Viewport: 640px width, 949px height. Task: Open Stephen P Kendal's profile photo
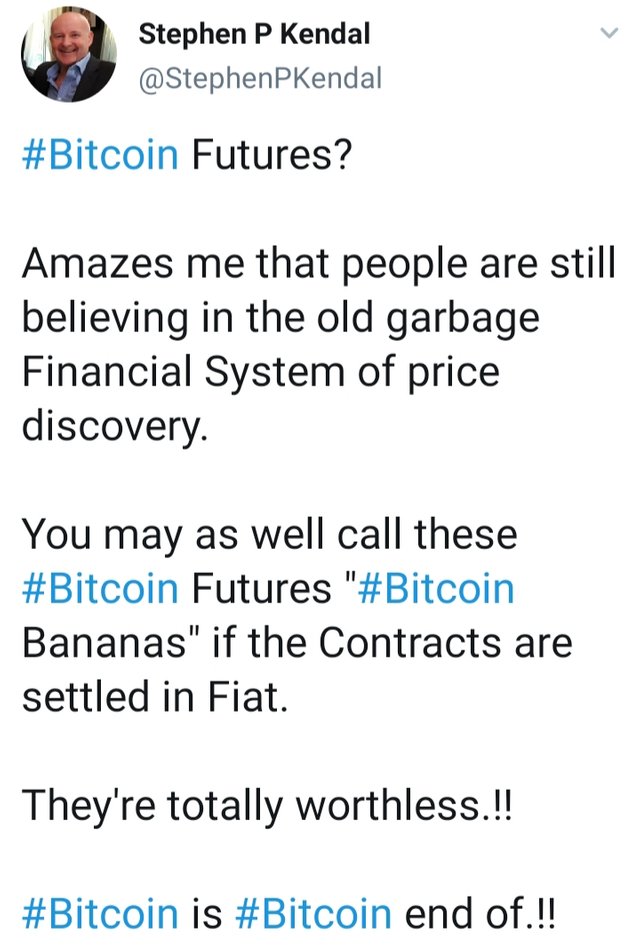[69, 57]
